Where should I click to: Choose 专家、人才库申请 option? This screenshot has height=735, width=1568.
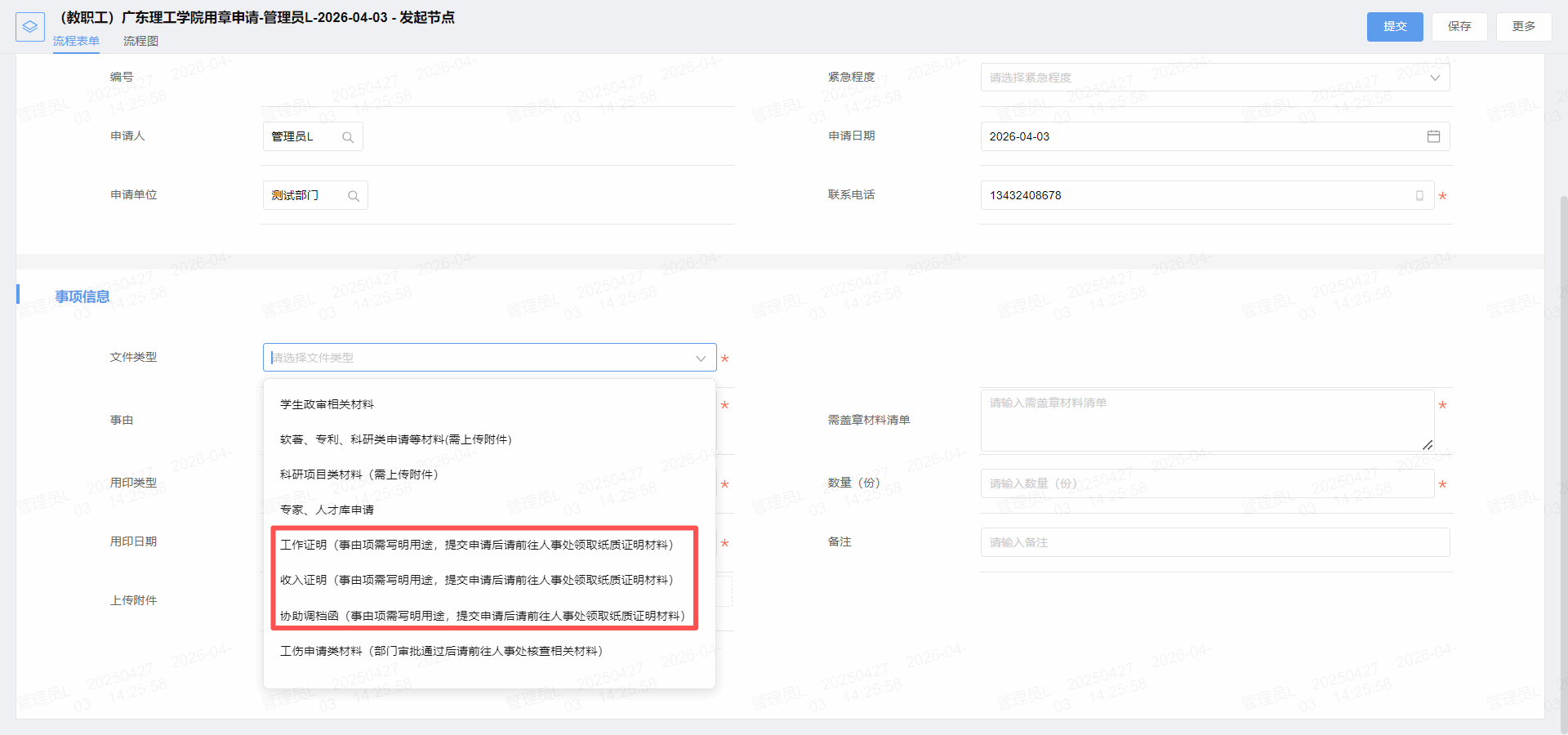click(489, 510)
